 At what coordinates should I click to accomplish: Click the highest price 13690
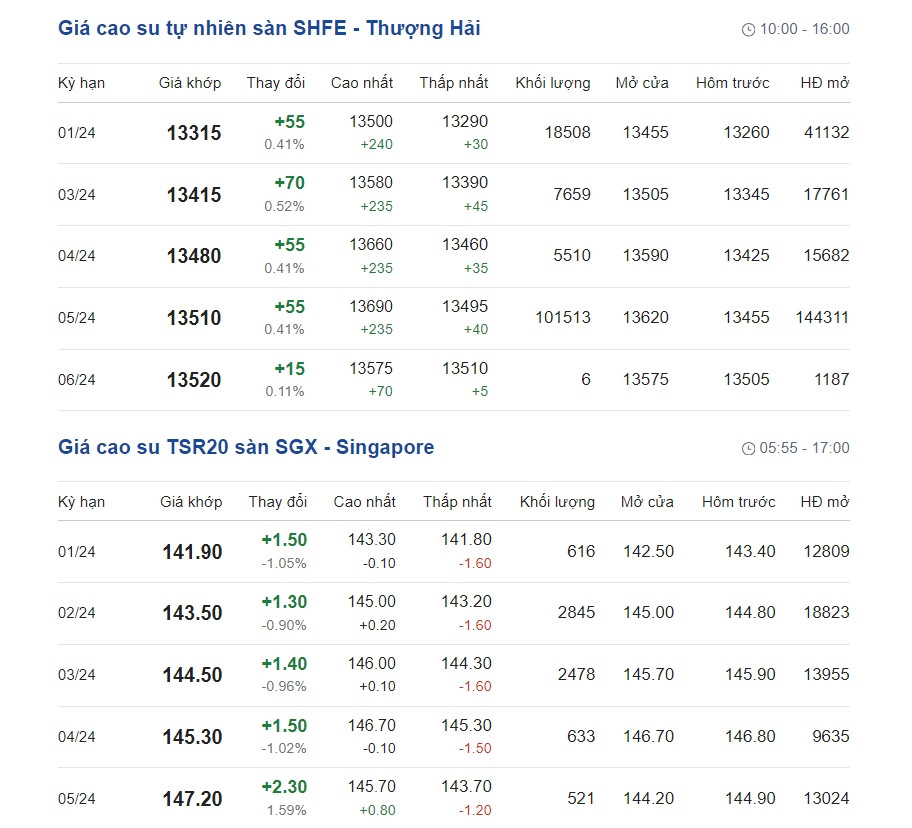[371, 306]
